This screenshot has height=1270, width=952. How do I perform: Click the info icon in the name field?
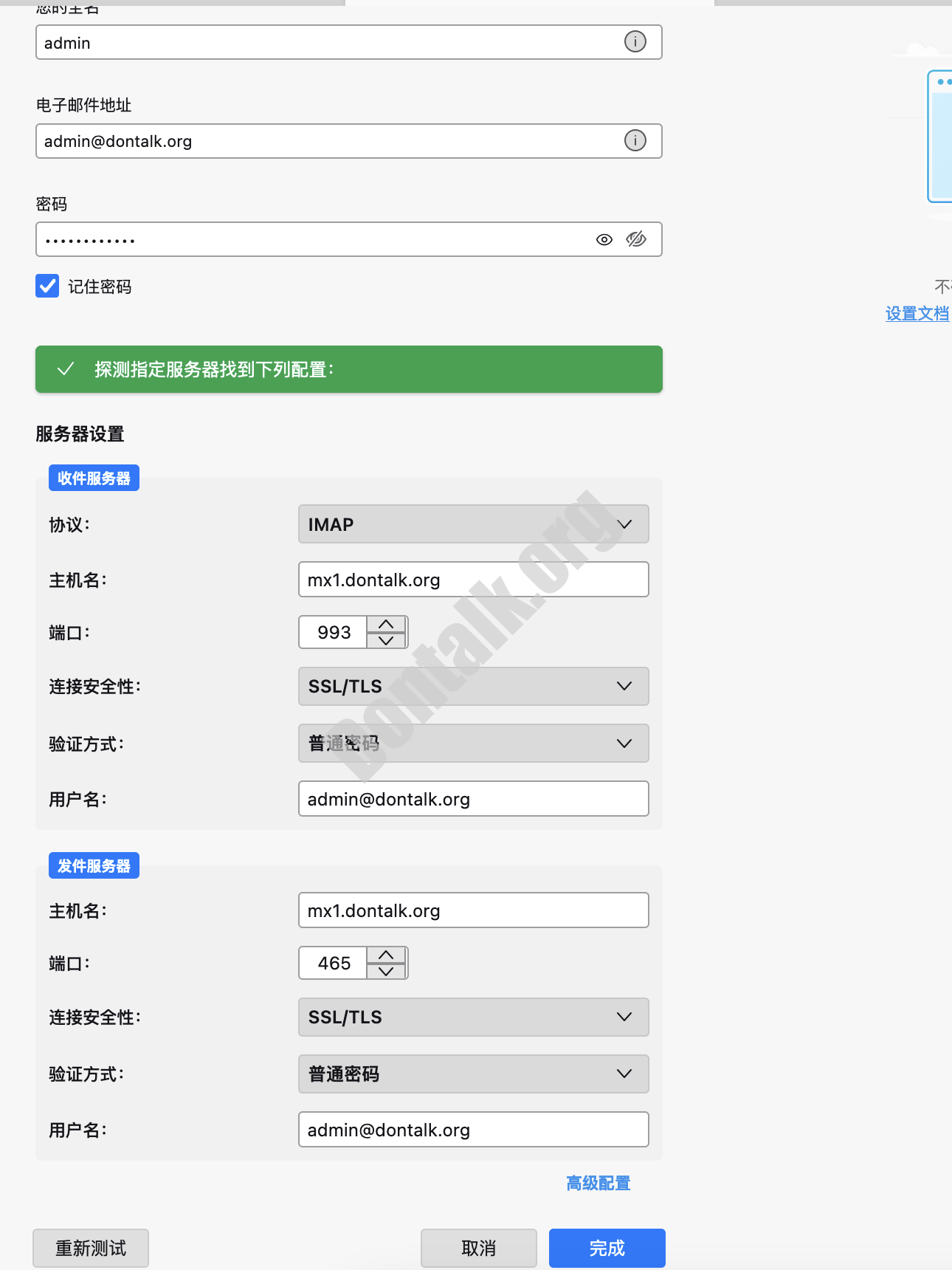(x=635, y=42)
